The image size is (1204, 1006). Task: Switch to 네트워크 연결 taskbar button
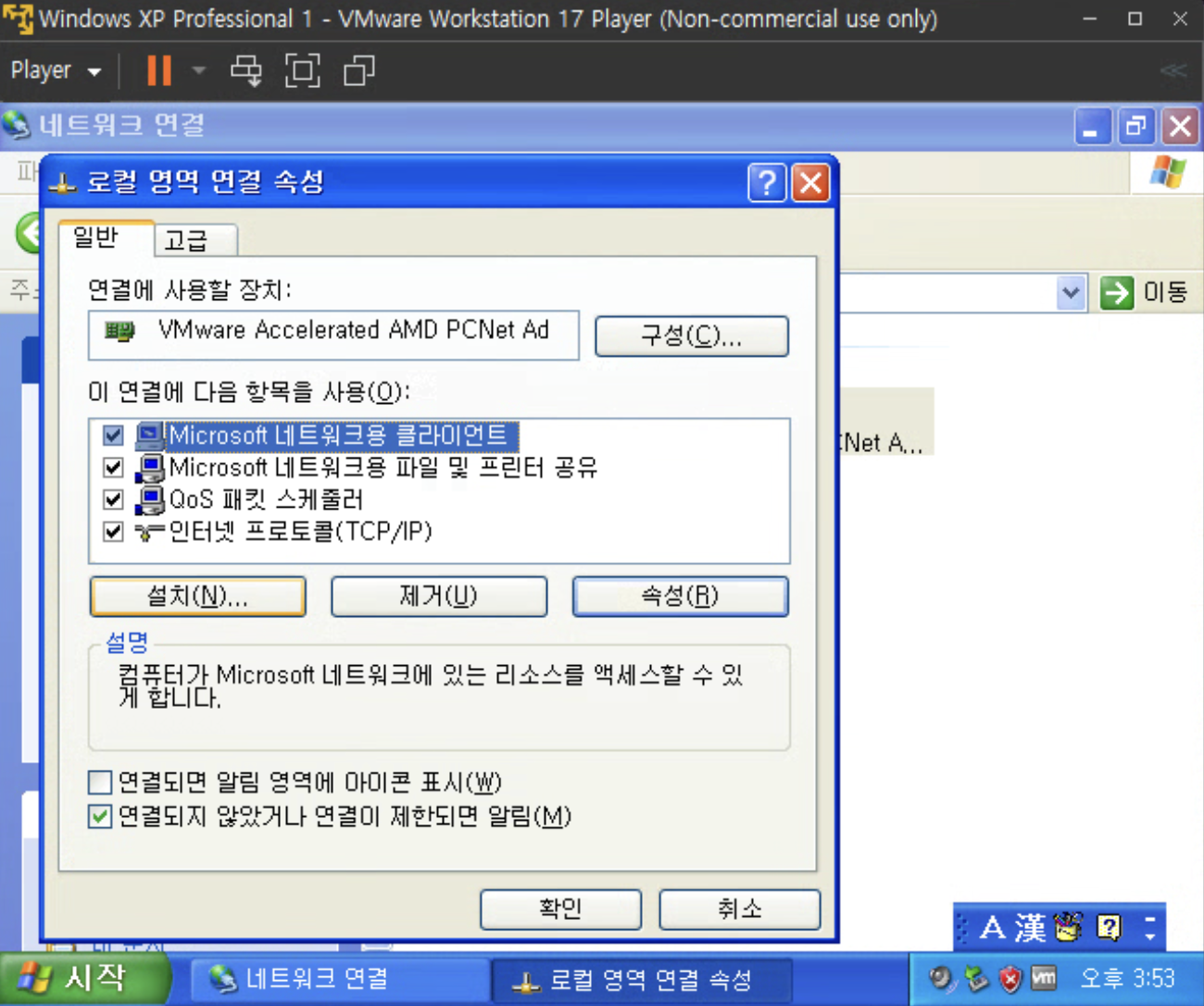339,980
